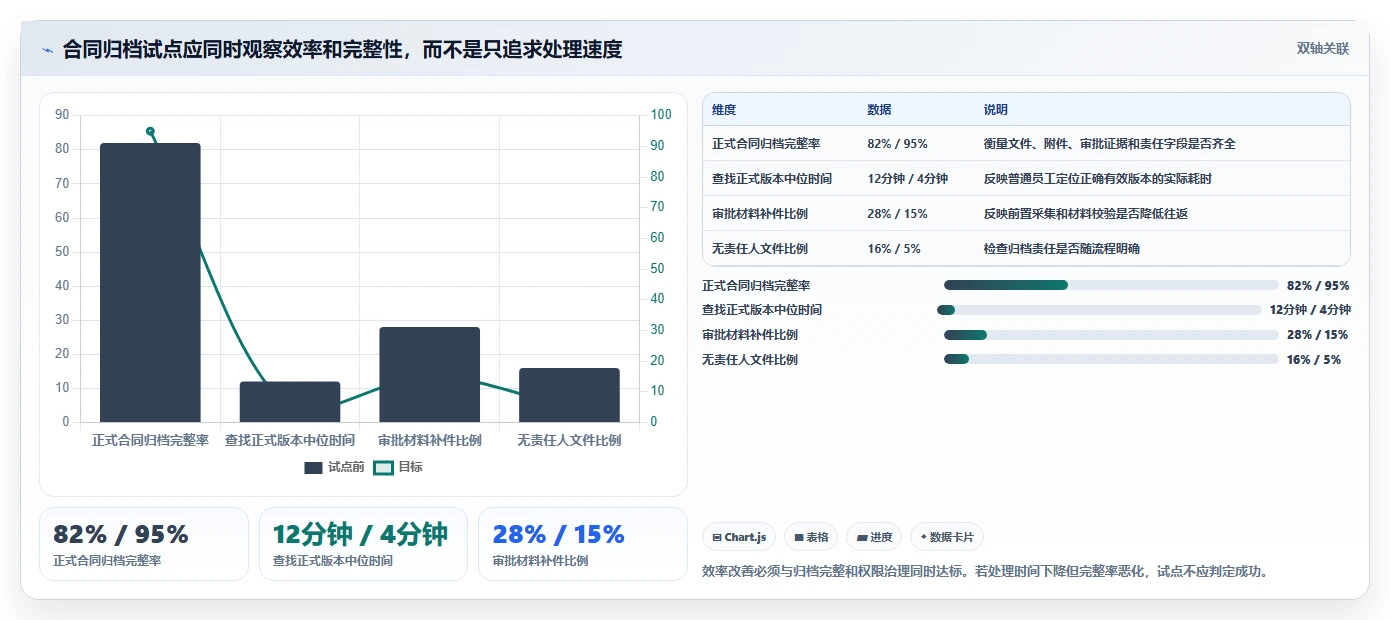The width and height of the screenshot is (1390, 620).
Task: Click the chart bar for 正式合同归档完整率
Action: (x=150, y=282)
